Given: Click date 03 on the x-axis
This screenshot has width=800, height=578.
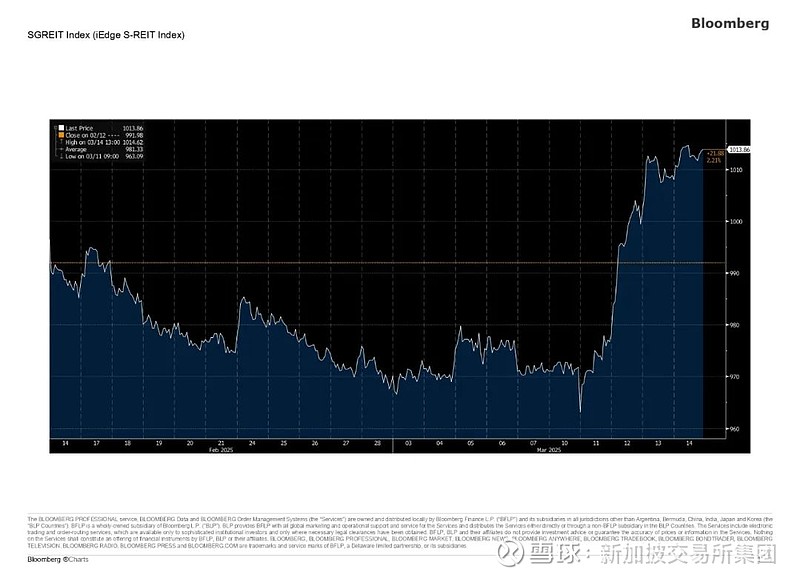Looking at the screenshot, I should [408, 443].
